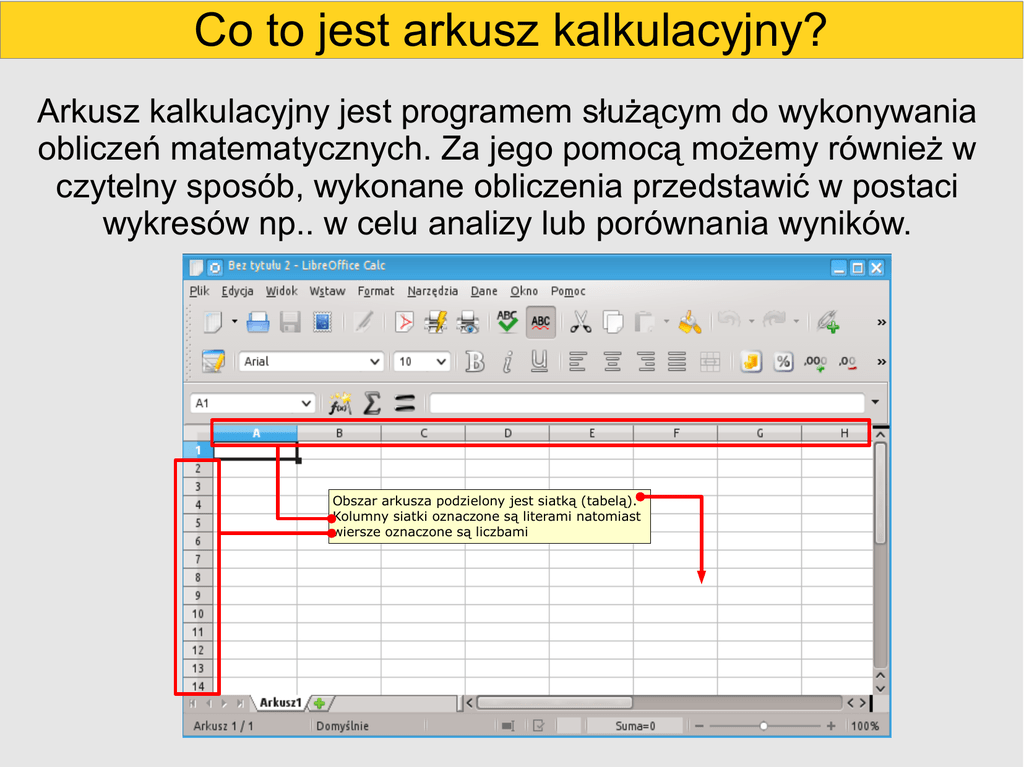Screen dimensions: 1024x767
Task: Apply percent number format
Action: (783, 362)
